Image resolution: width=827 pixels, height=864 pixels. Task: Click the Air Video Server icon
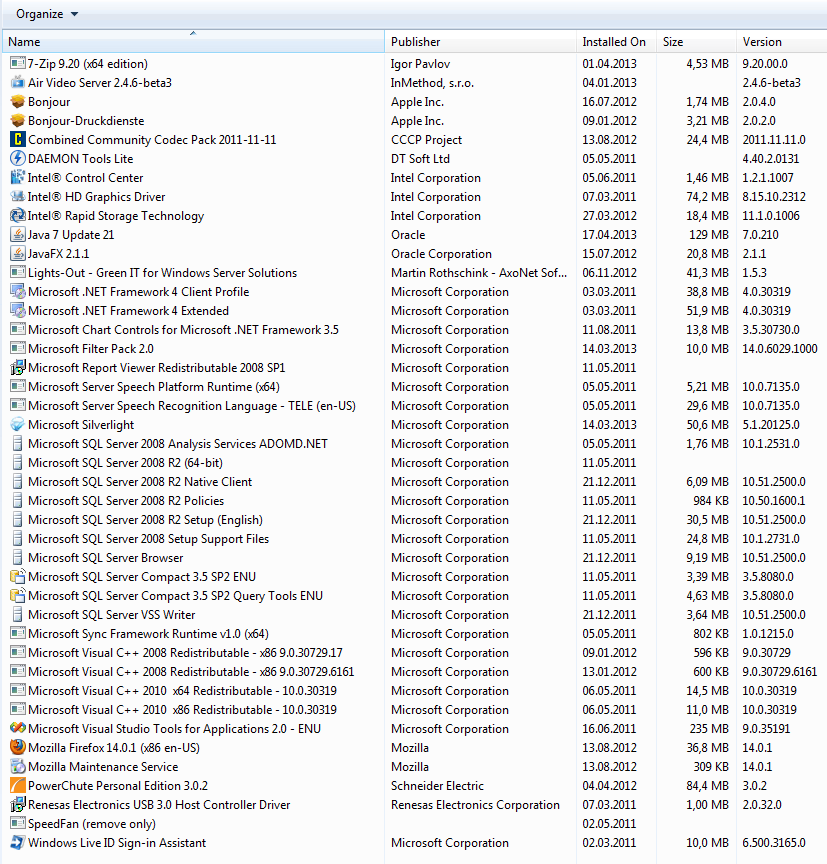(18, 83)
